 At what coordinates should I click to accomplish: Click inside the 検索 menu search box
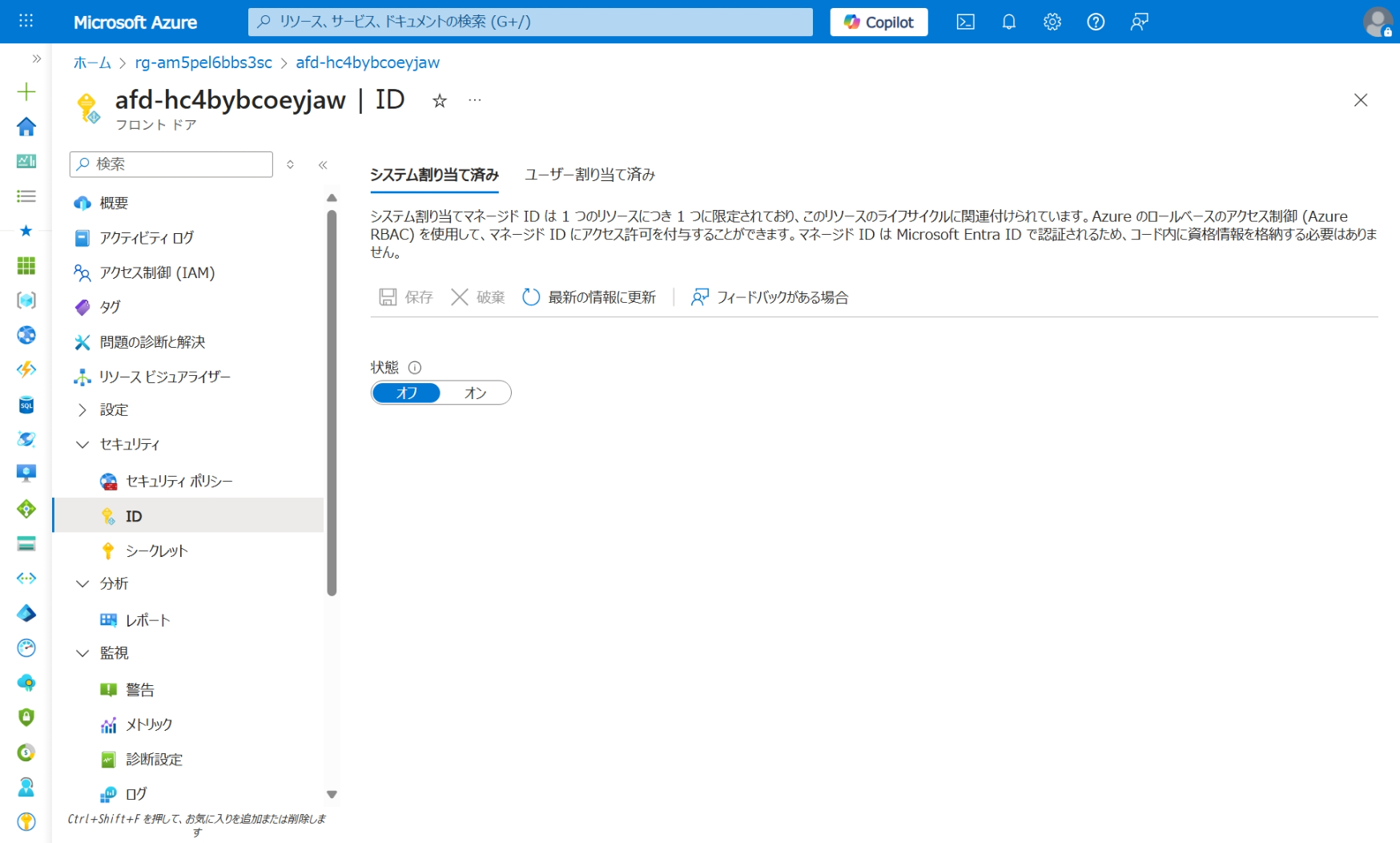coord(170,163)
